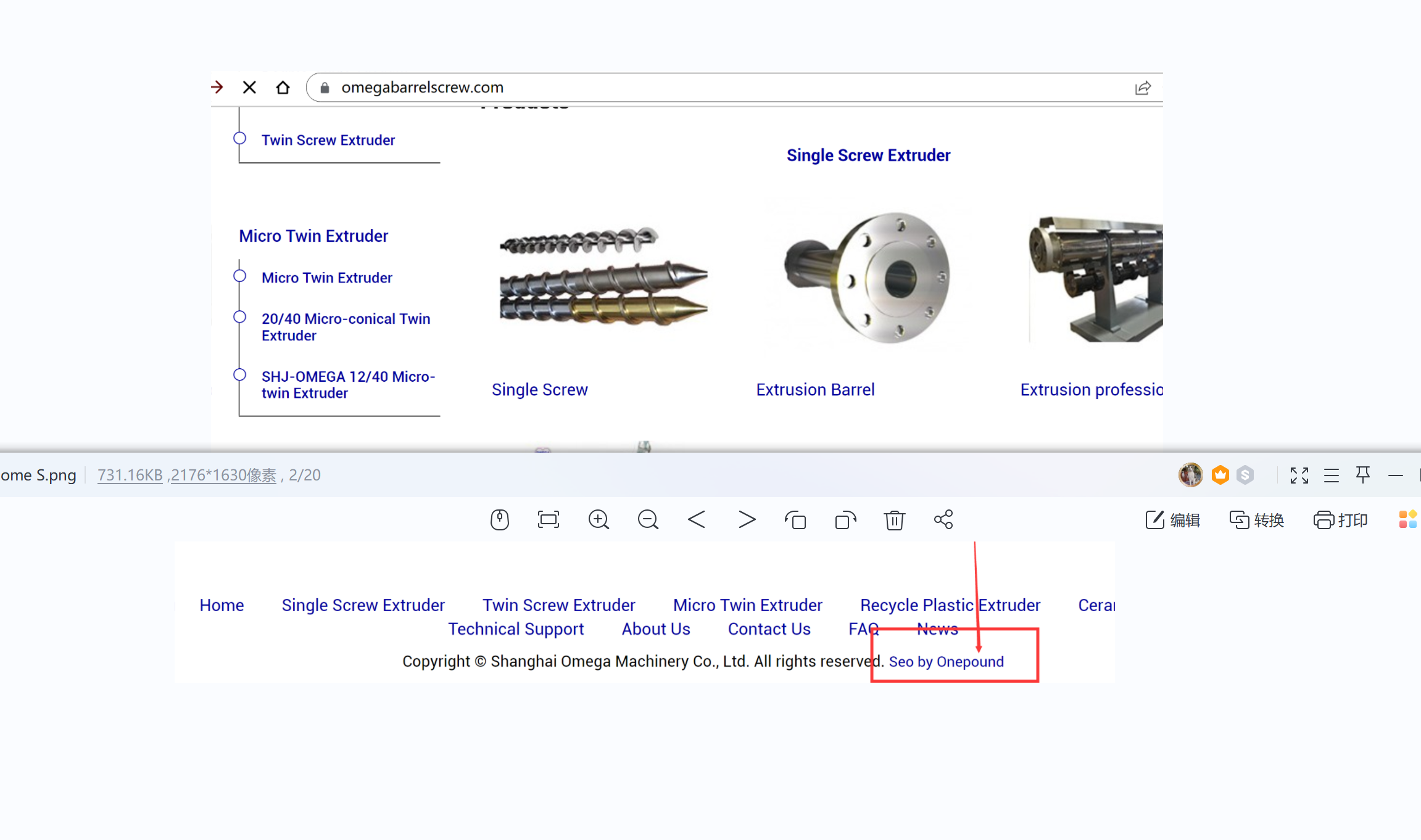Rotate image clockwise icon

click(845, 520)
